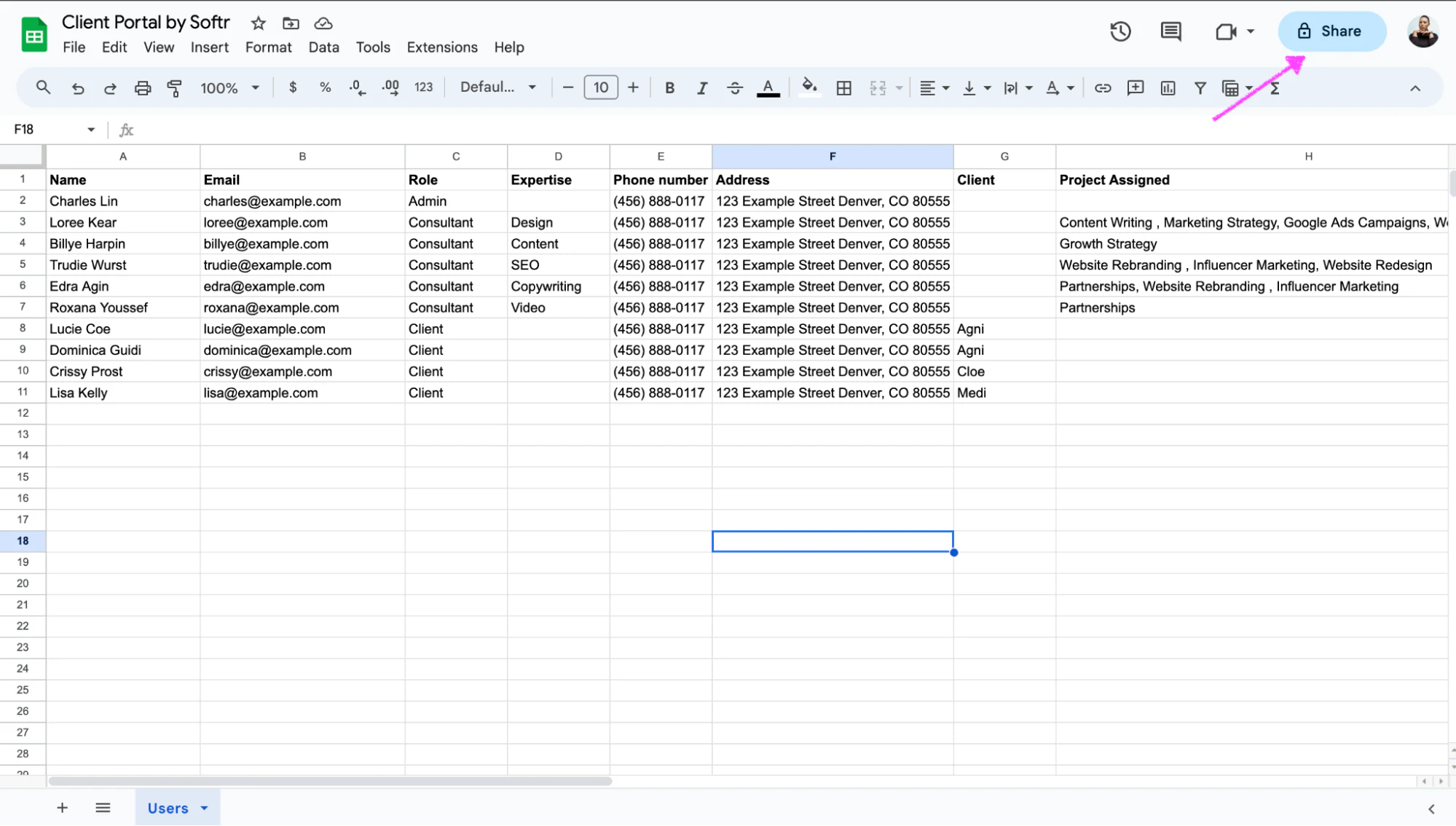The width and height of the screenshot is (1456, 826).
Task: Format as currency with dollar icon
Action: click(x=293, y=87)
